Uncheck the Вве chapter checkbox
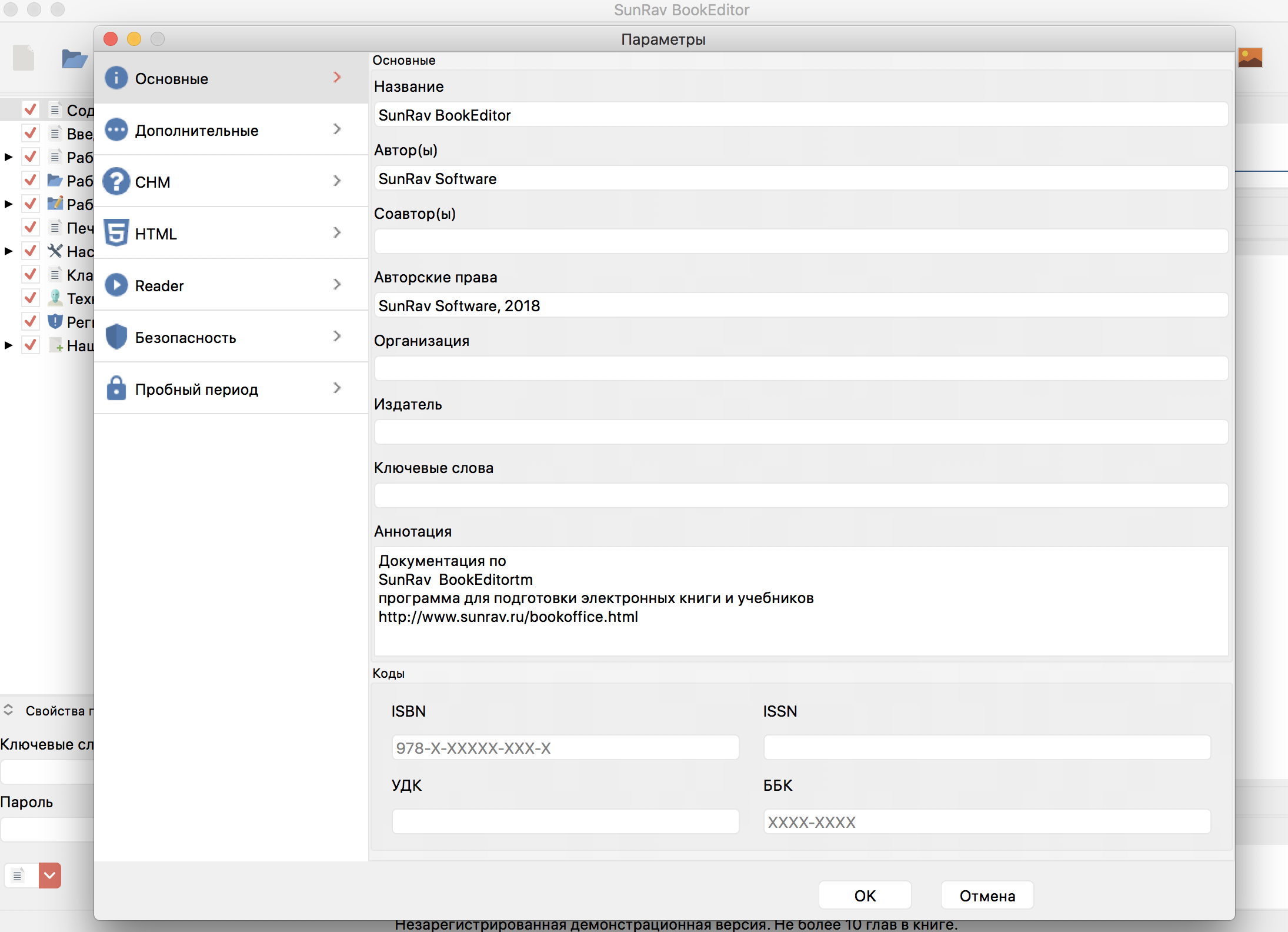 pyautogui.click(x=31, y=133)
